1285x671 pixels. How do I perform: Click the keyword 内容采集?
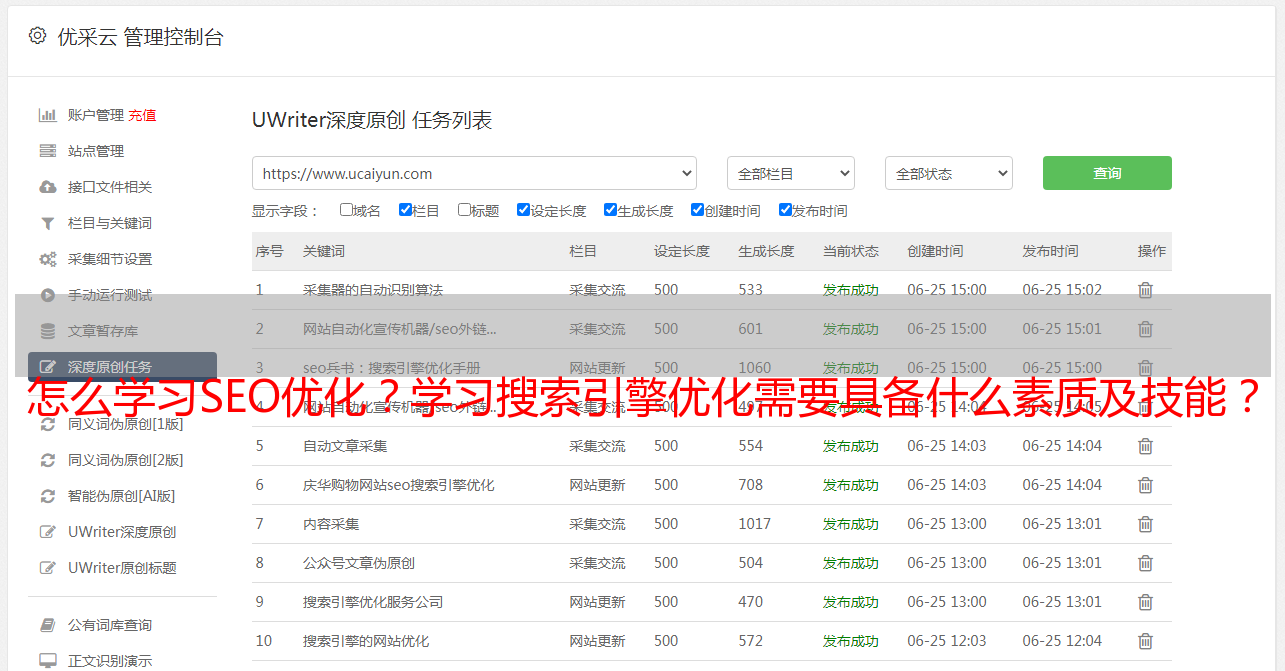click(x=331, y=524)
